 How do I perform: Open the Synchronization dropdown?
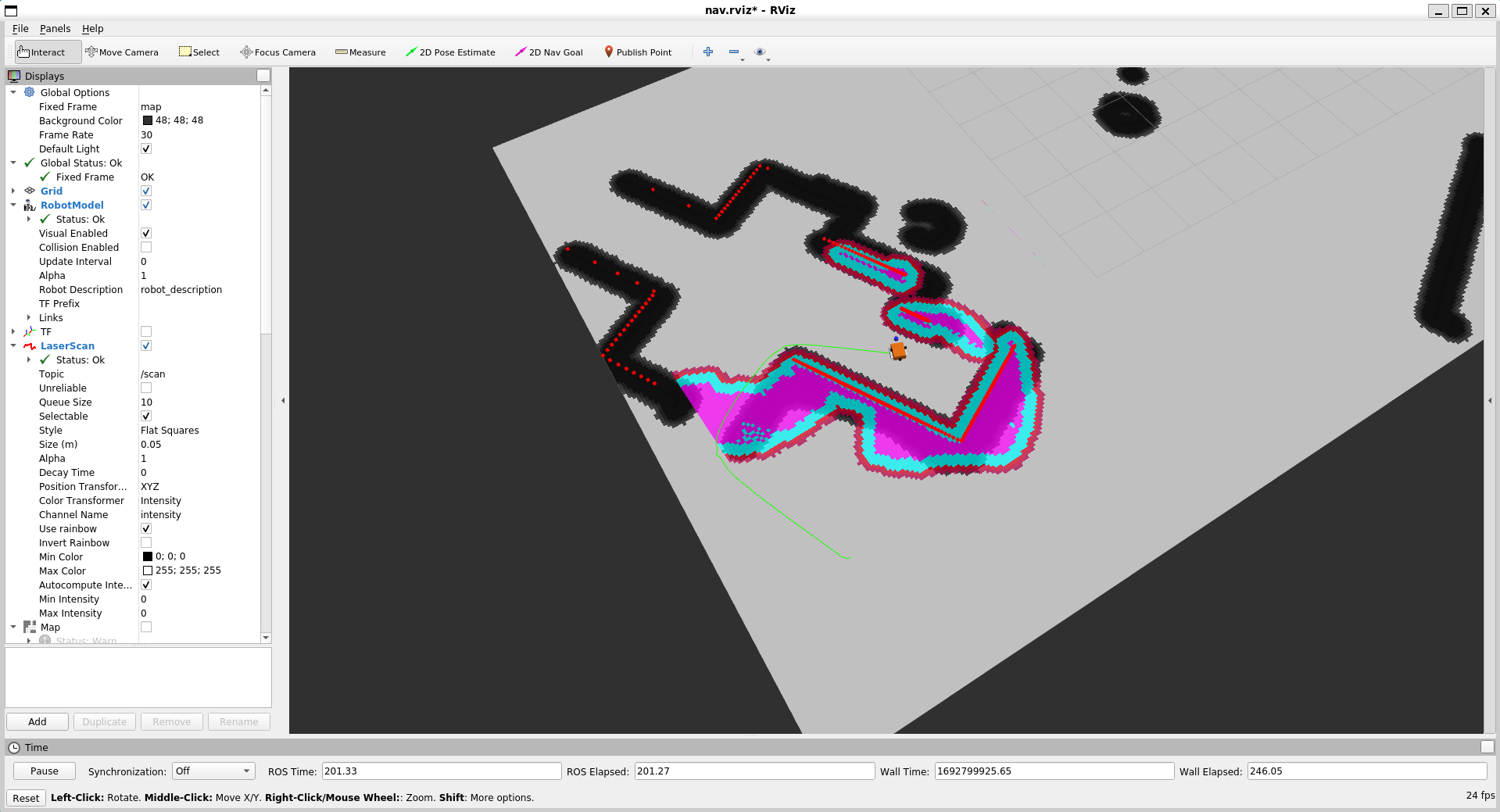pos(213,771)
